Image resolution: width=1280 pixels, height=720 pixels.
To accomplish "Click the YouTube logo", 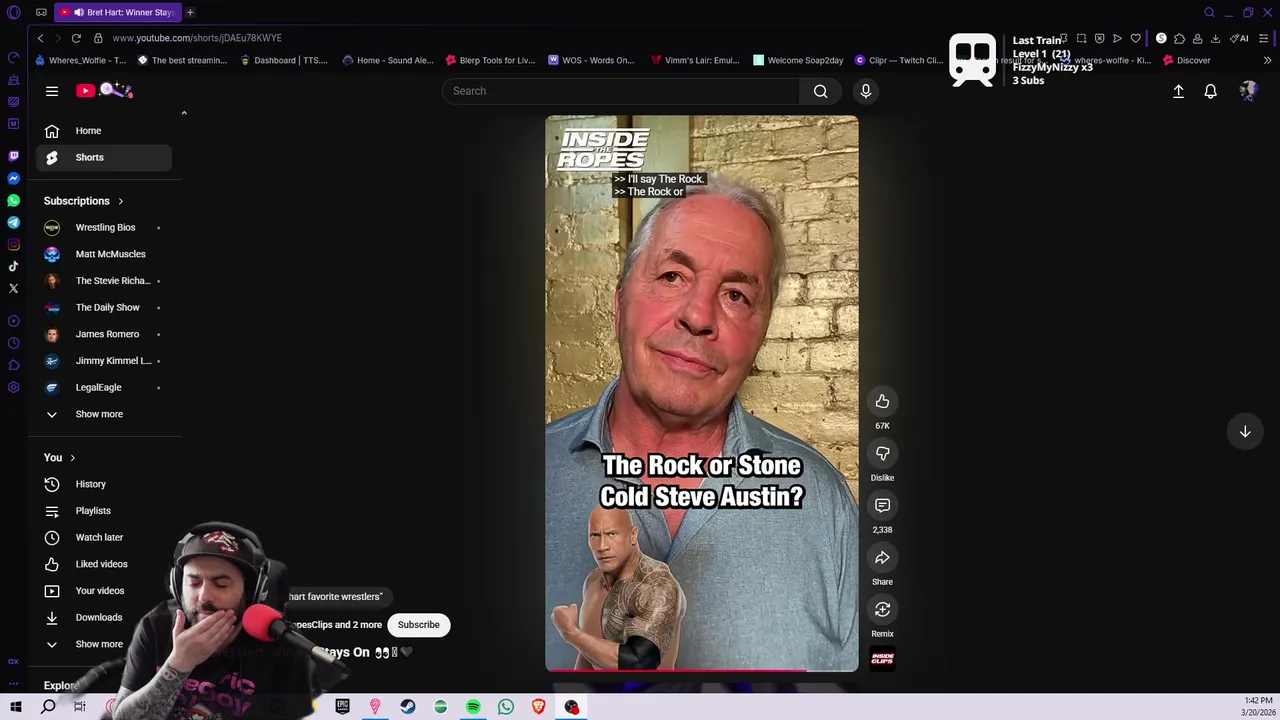I will pyautogui.click(x=104, y=91).
